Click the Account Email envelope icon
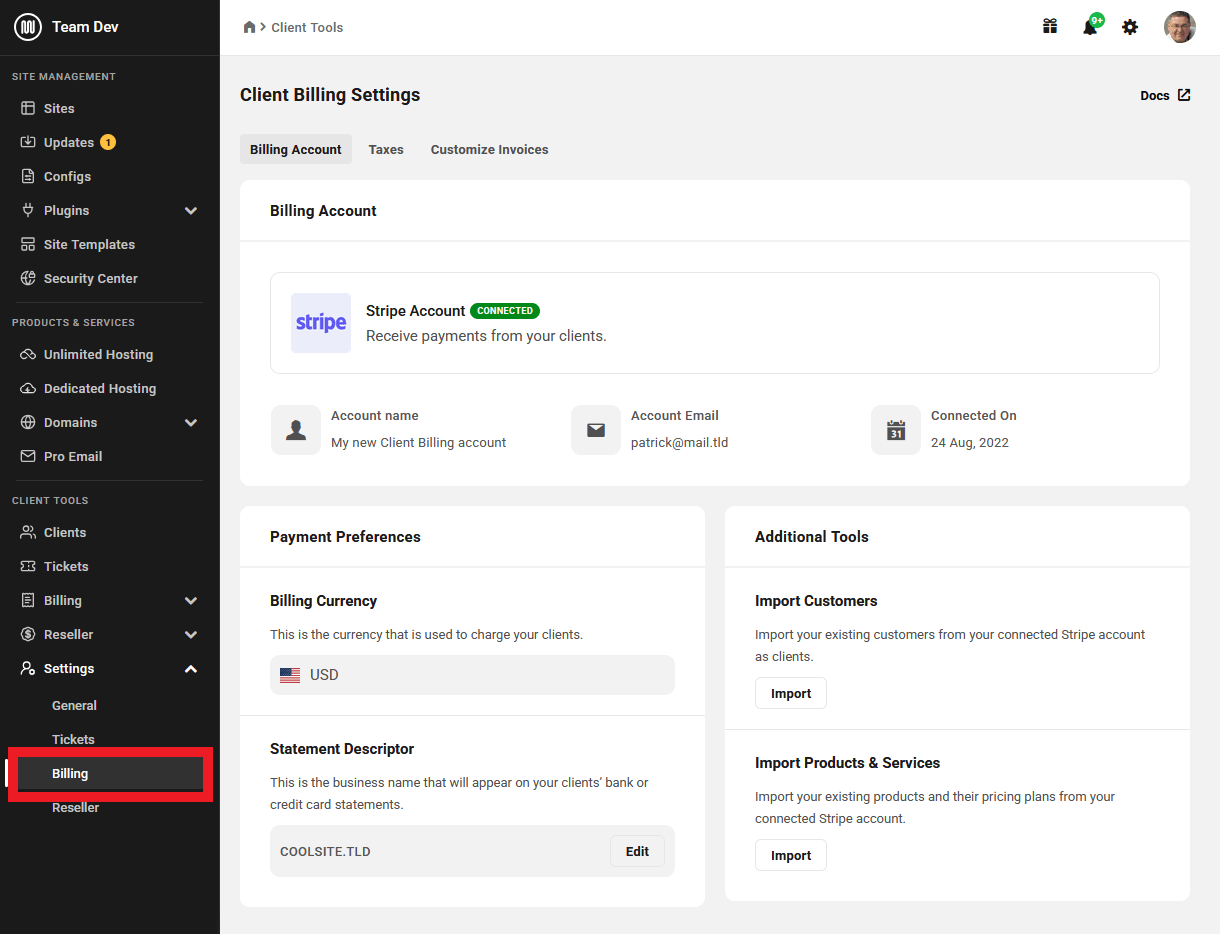 tap(596, 430)
